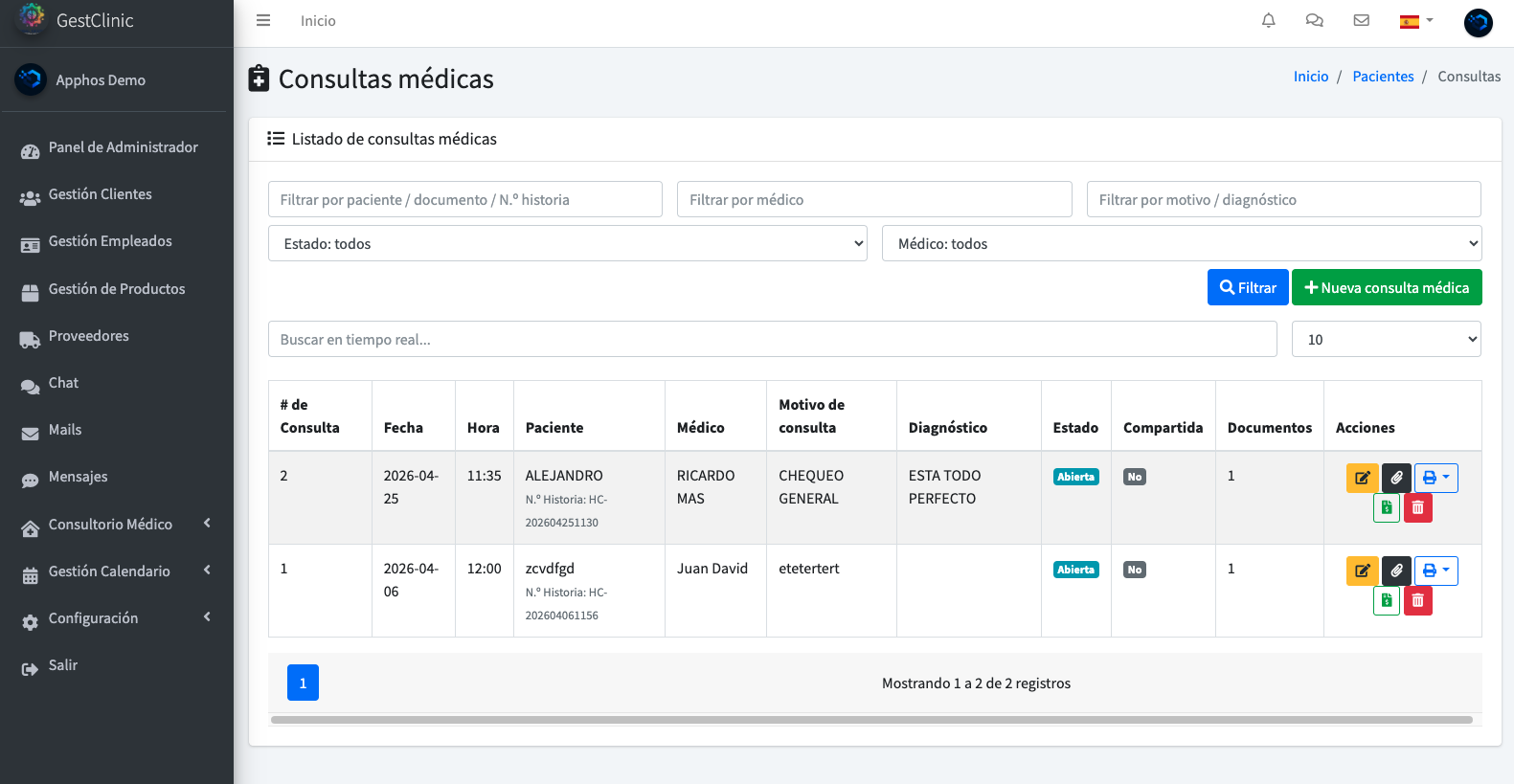Open the user avatar in top right
The image size is (1514, 784).
[1479, 23]
